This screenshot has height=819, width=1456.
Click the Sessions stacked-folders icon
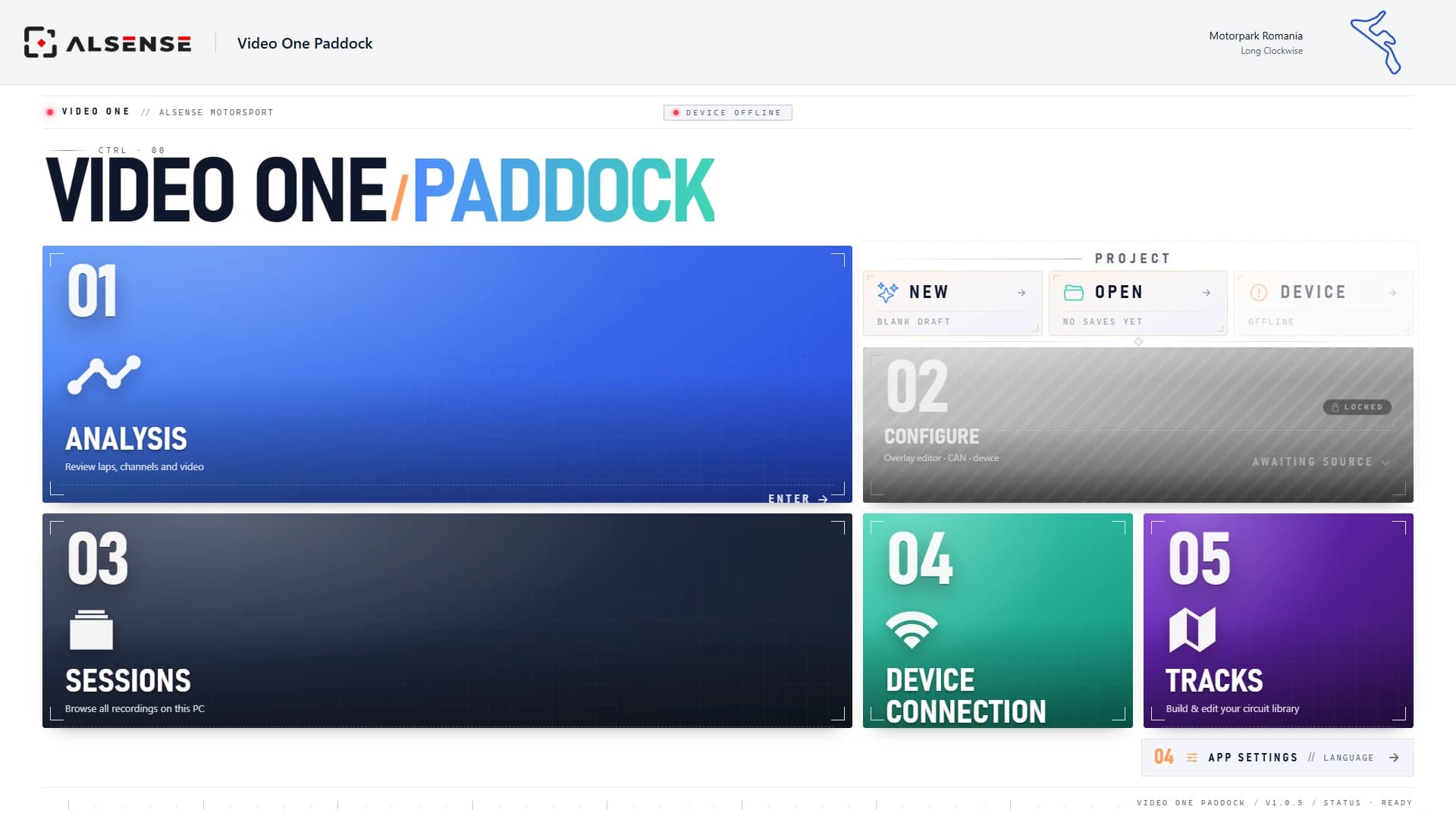coord(91,629)
